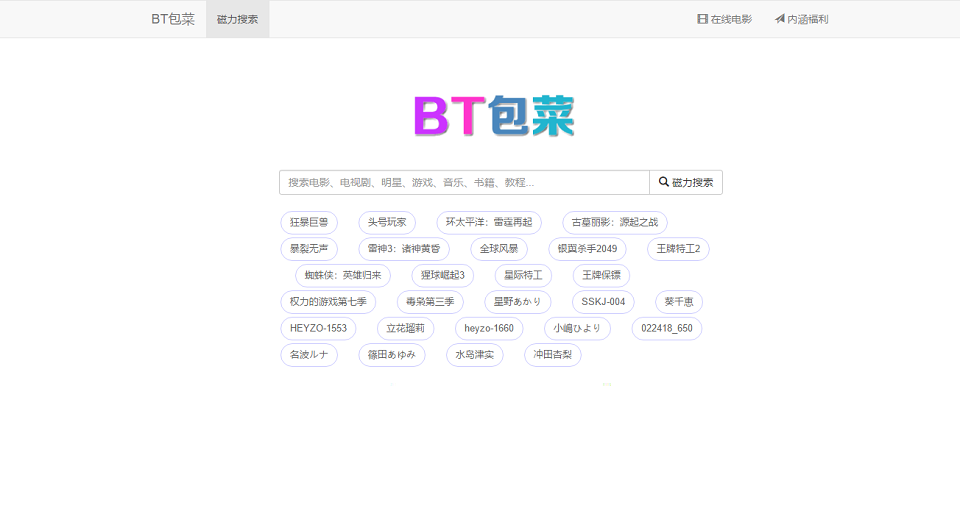Go to BT包菜 brand link in navbar

tap(173, 19)
